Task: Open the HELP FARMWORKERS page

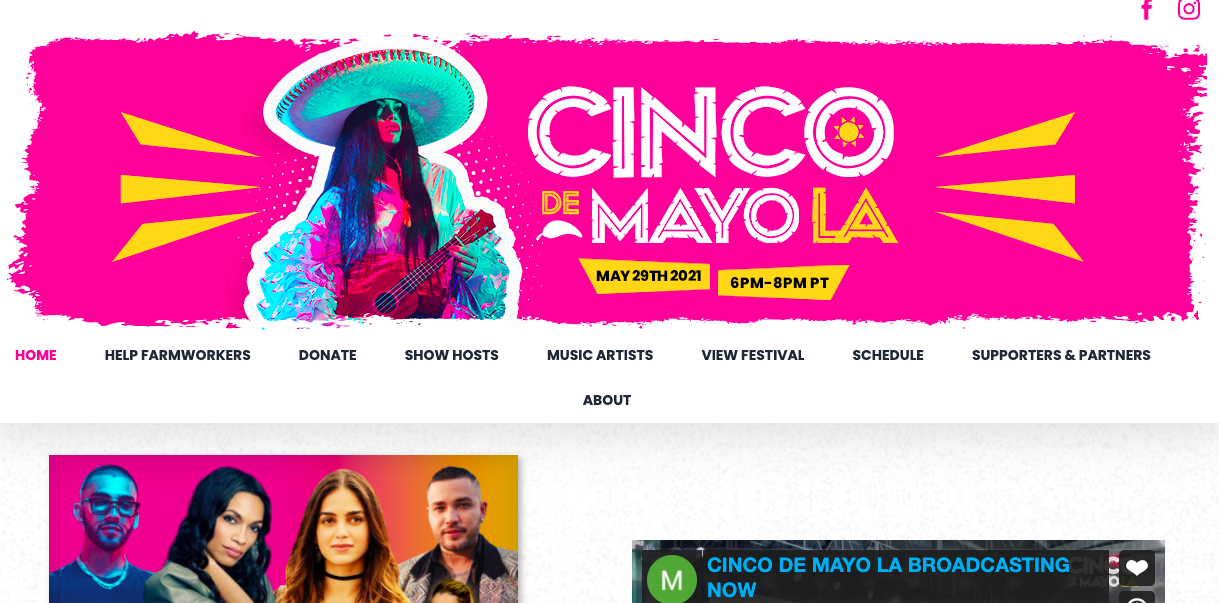Action: pyautogui.click(x=178, y=355)
